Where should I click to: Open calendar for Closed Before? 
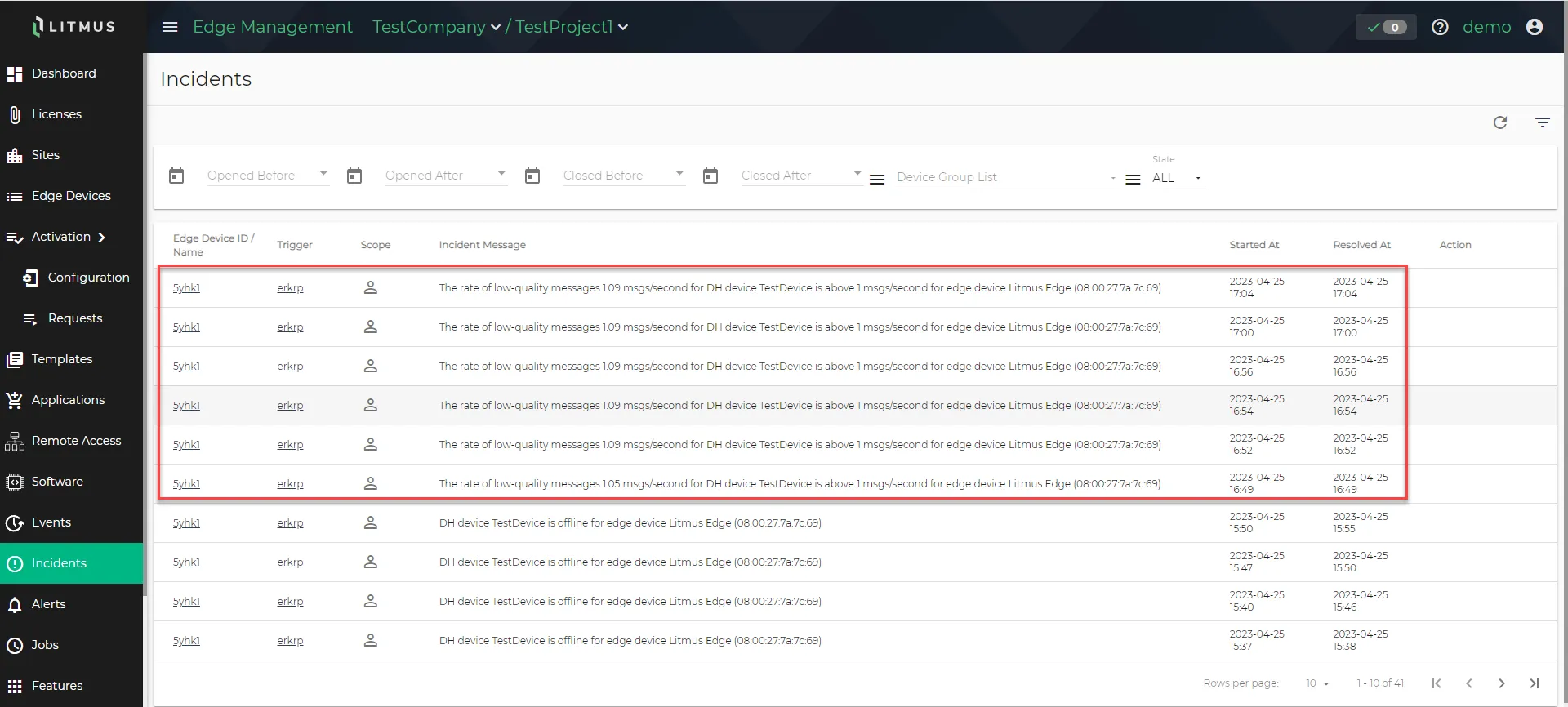pos(532,176)
